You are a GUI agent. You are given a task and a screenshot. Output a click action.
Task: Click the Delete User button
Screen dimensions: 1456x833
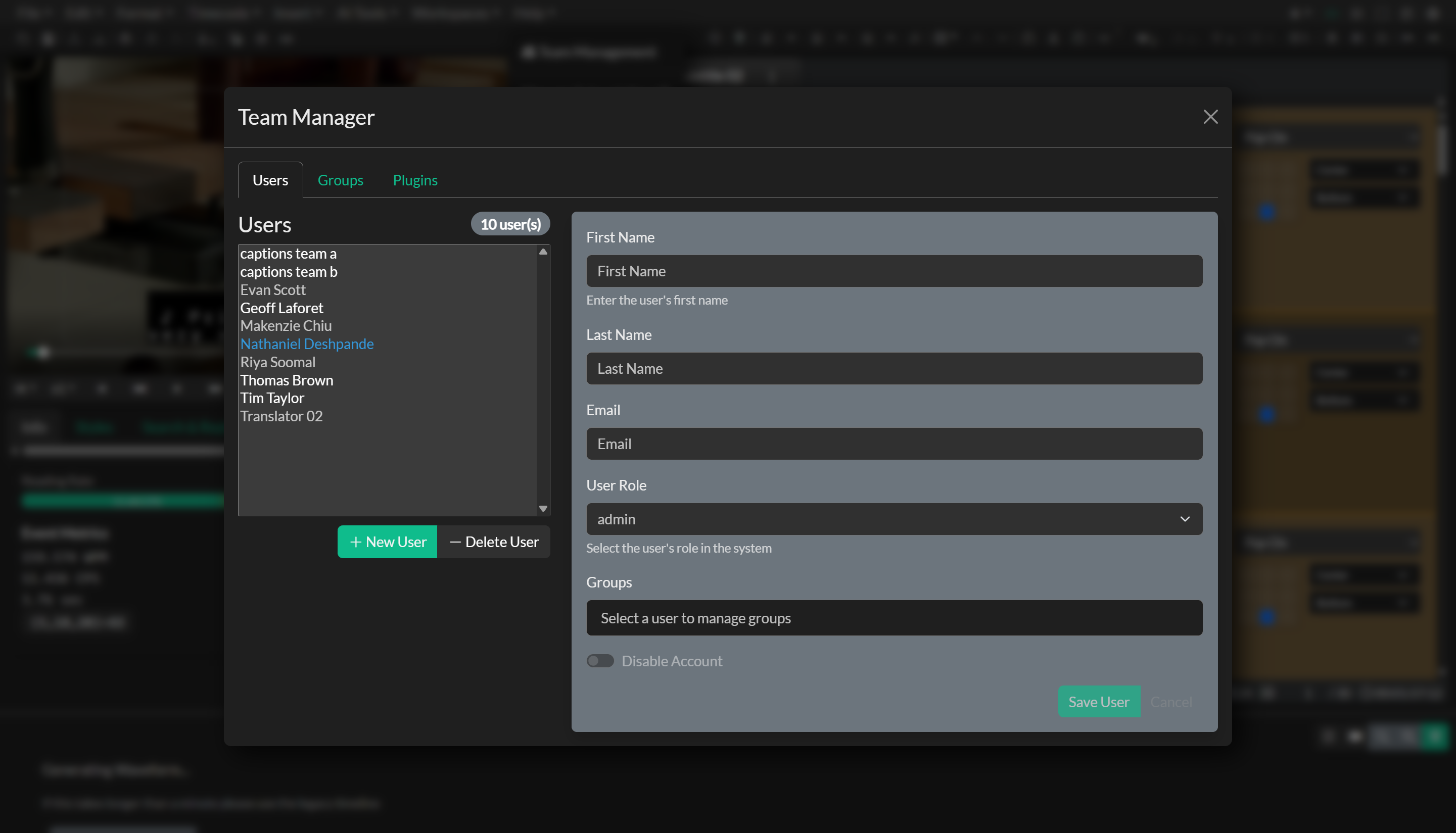click(x=494, y=542)
